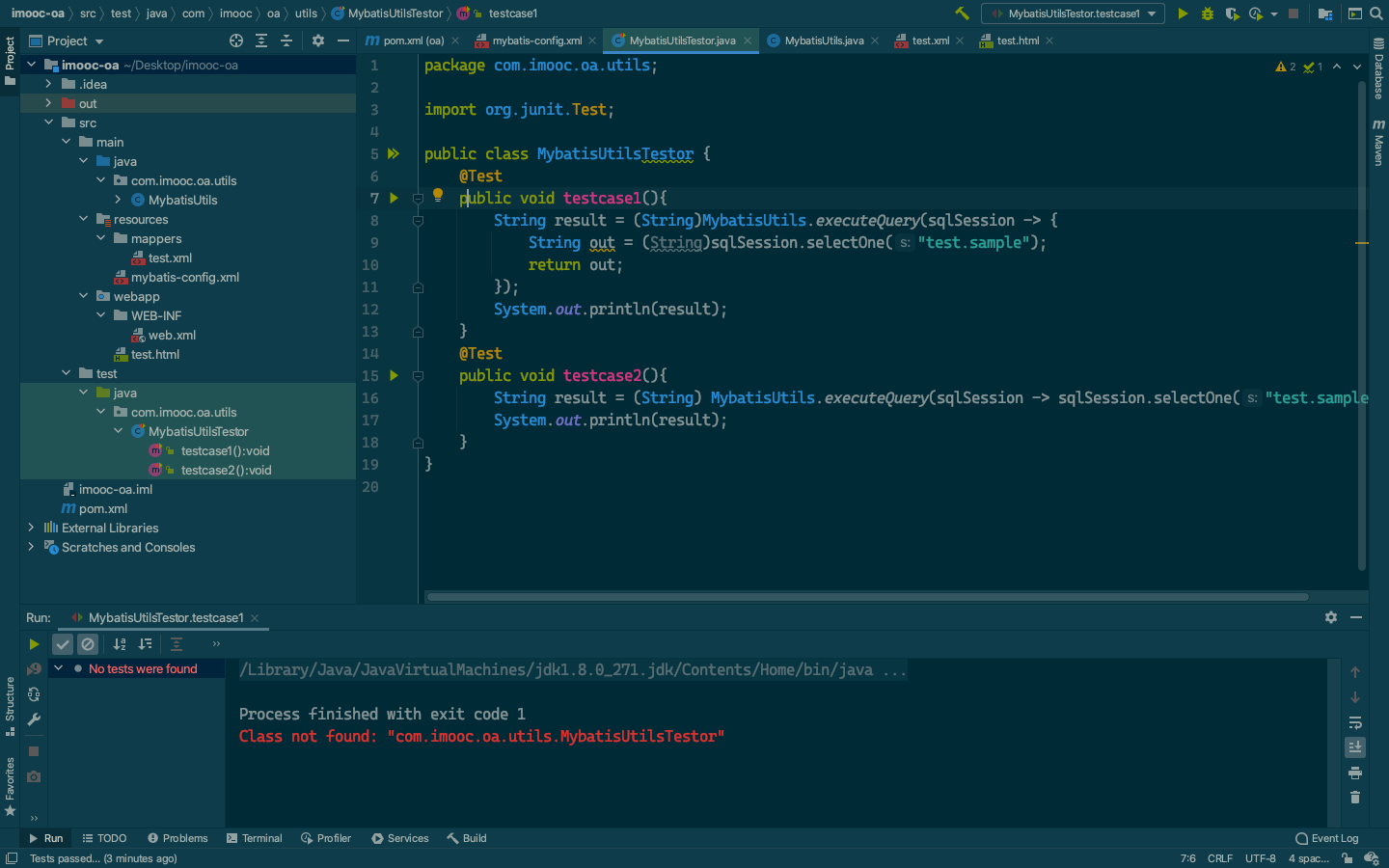Toggle the Favorites side tool window
This screenshot has width=1389, height=868.
pyautogui.click(x=10, y=786)
